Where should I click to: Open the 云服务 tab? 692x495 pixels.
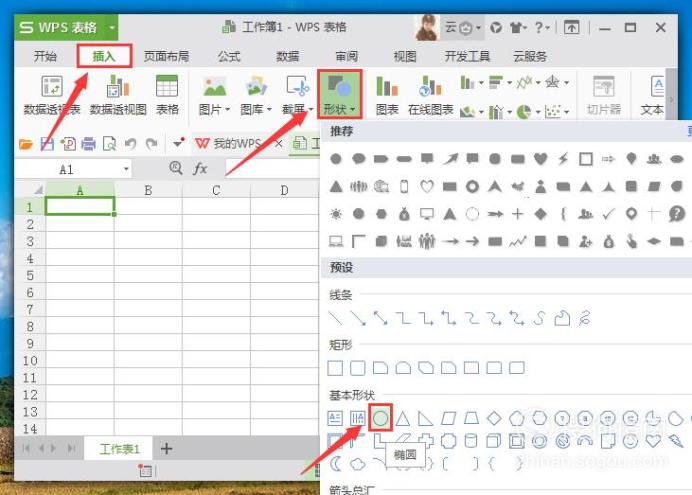point(530,56)
